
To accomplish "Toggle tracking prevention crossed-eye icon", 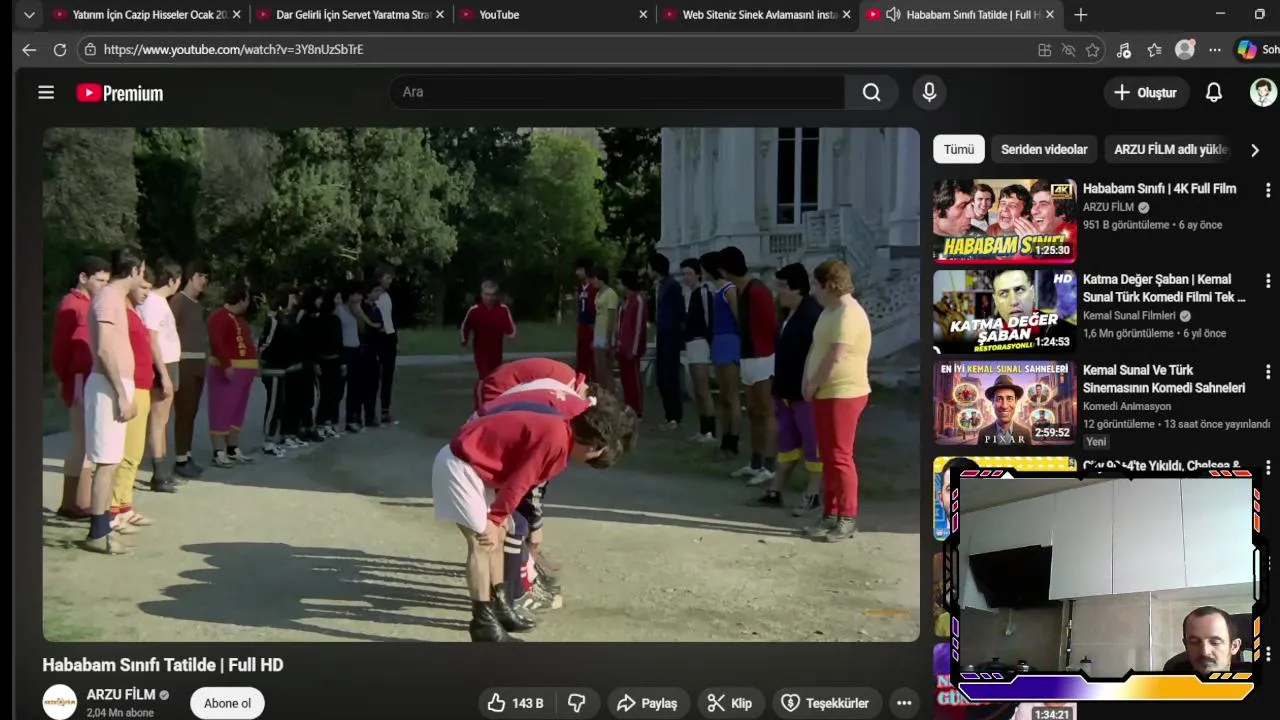I will (x=1068, y=50).
